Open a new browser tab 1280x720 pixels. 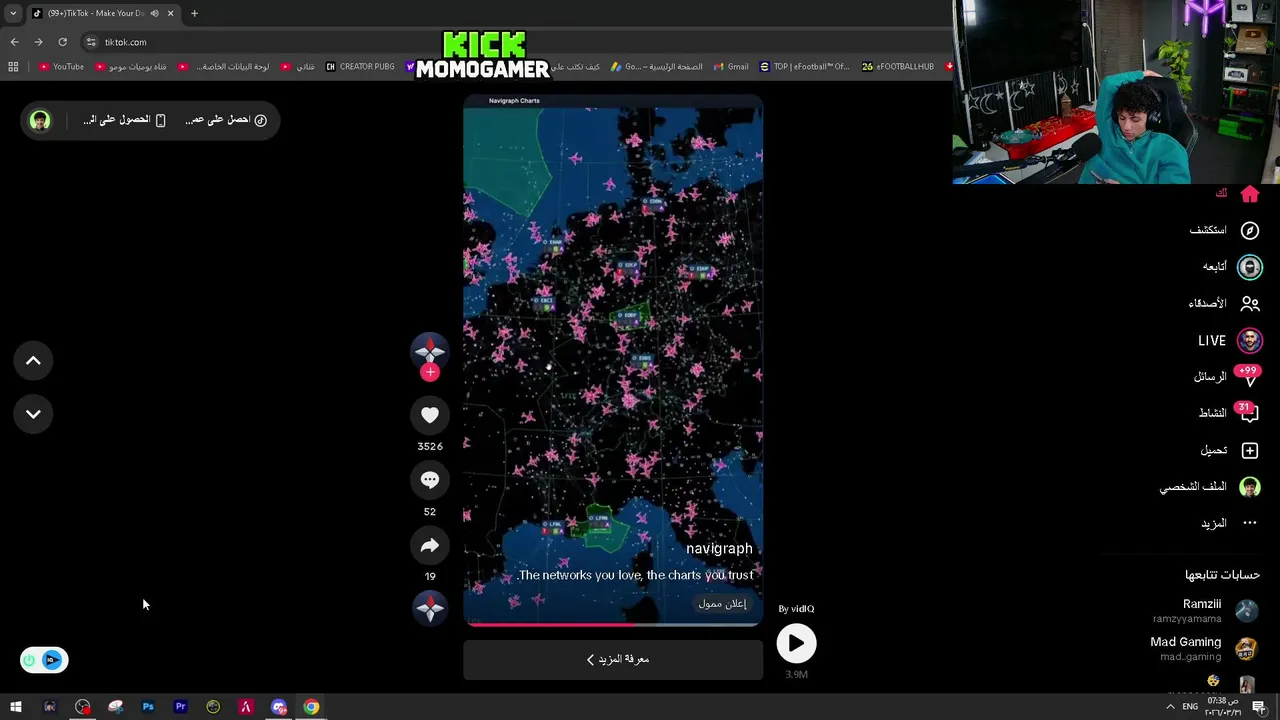(x=194, y=13)
